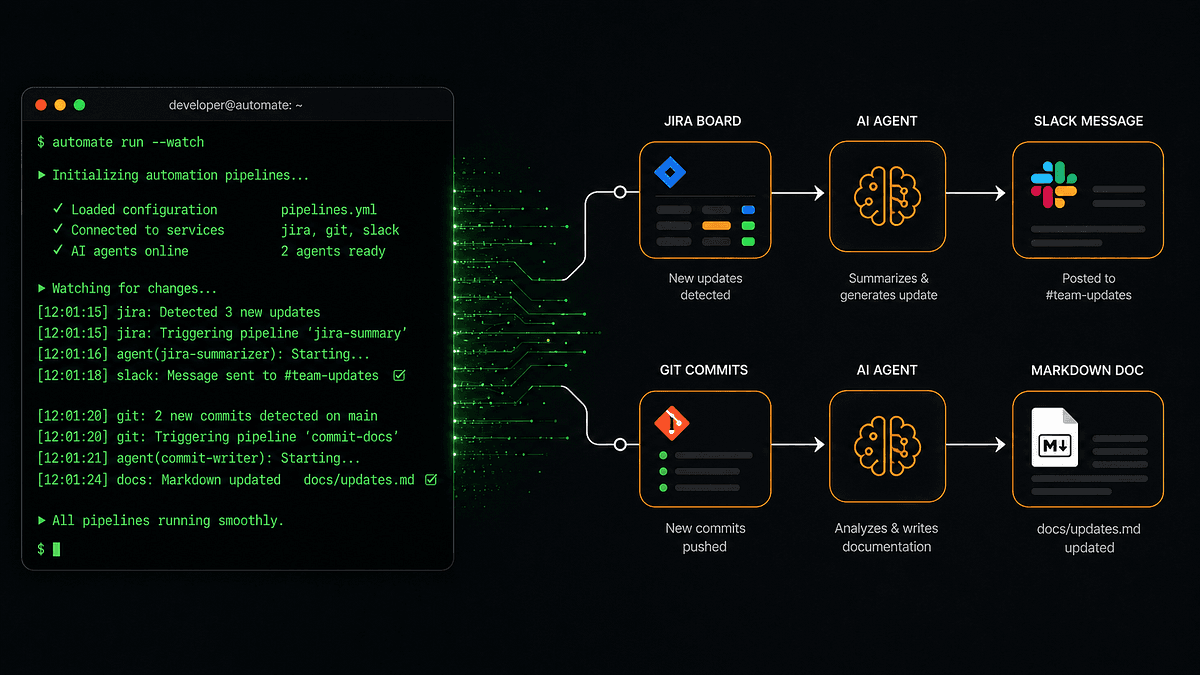Toggle the checkbox after 'Message sent to #team-updates'

399,376
